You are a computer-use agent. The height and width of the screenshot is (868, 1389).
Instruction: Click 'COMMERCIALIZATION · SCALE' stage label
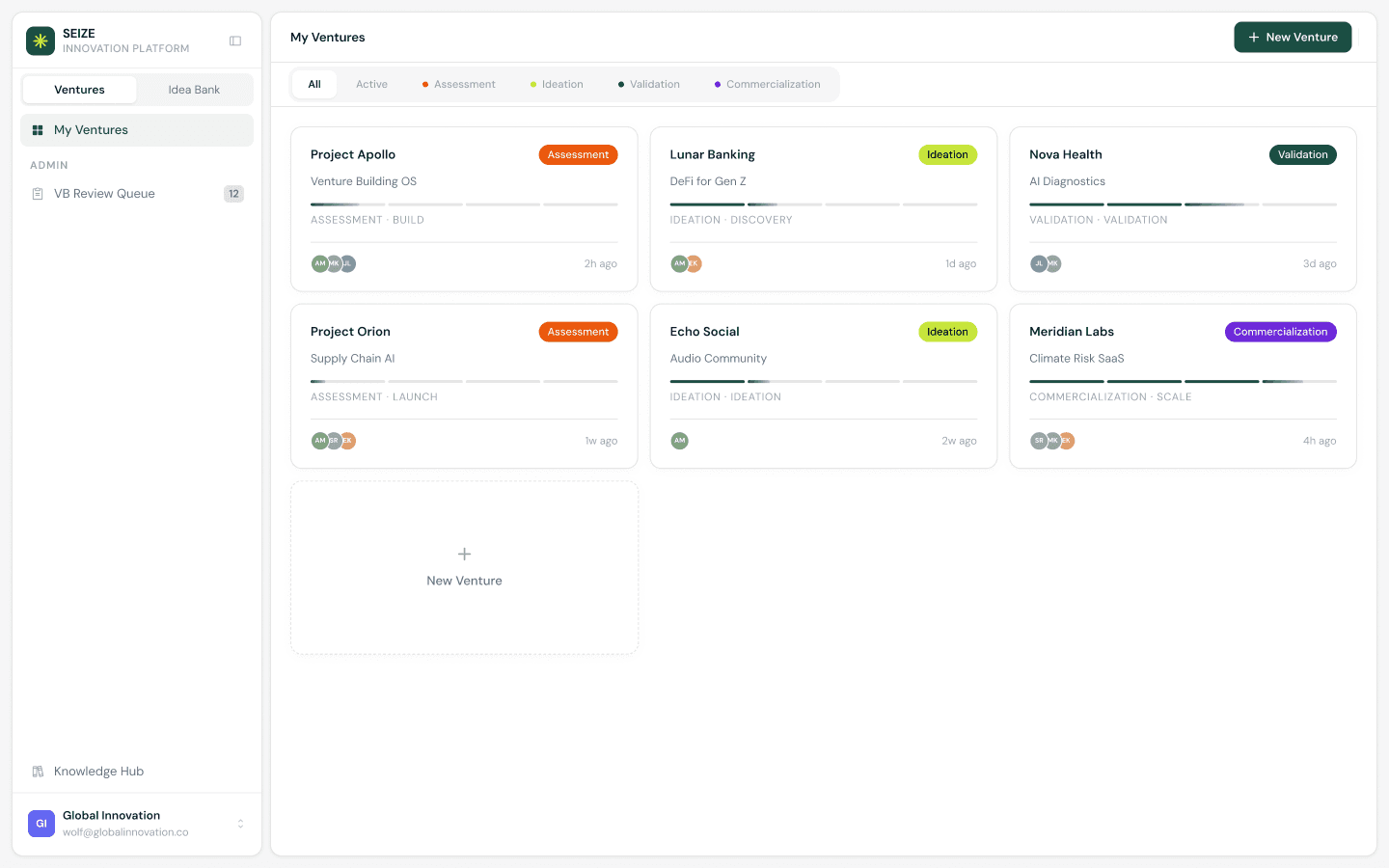pos(1110,397)
